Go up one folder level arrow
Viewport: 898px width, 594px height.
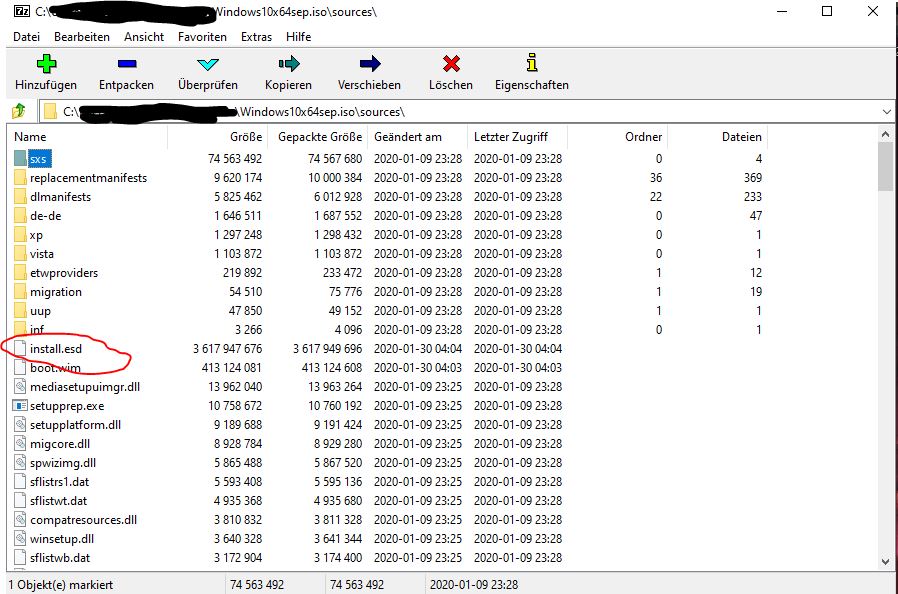coord(19,111)
